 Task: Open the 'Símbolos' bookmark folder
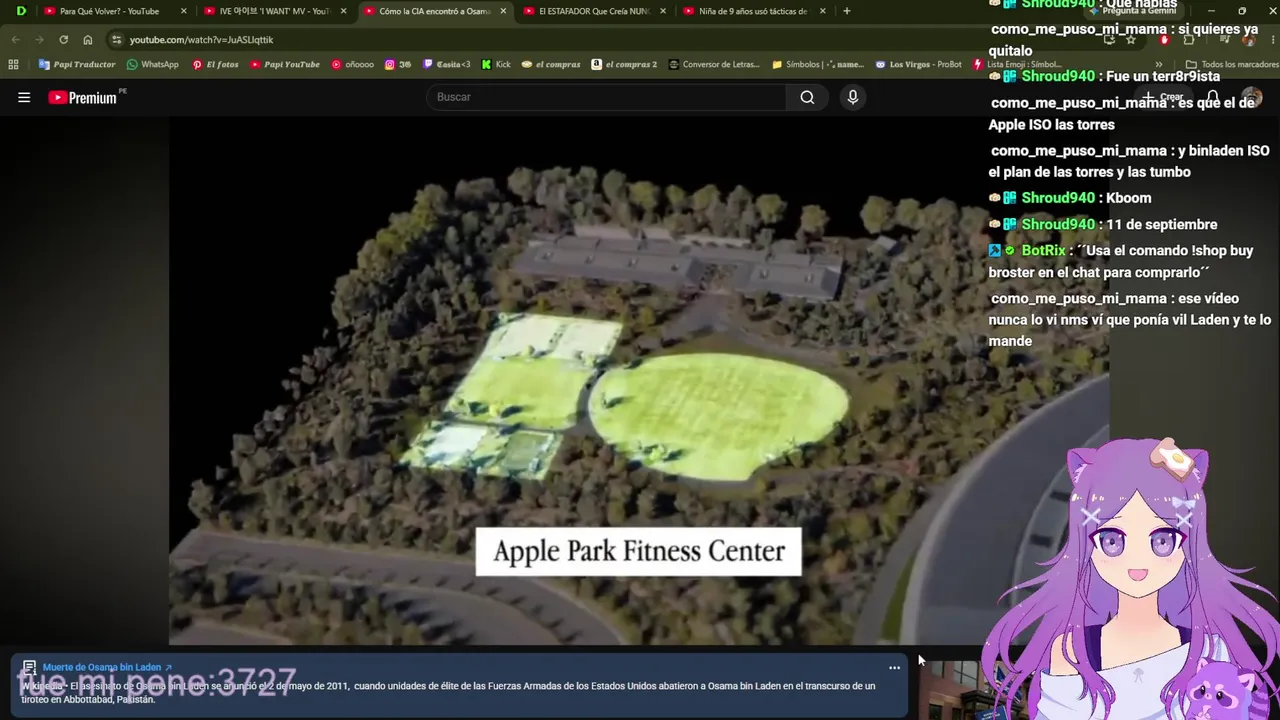(818, 64)
